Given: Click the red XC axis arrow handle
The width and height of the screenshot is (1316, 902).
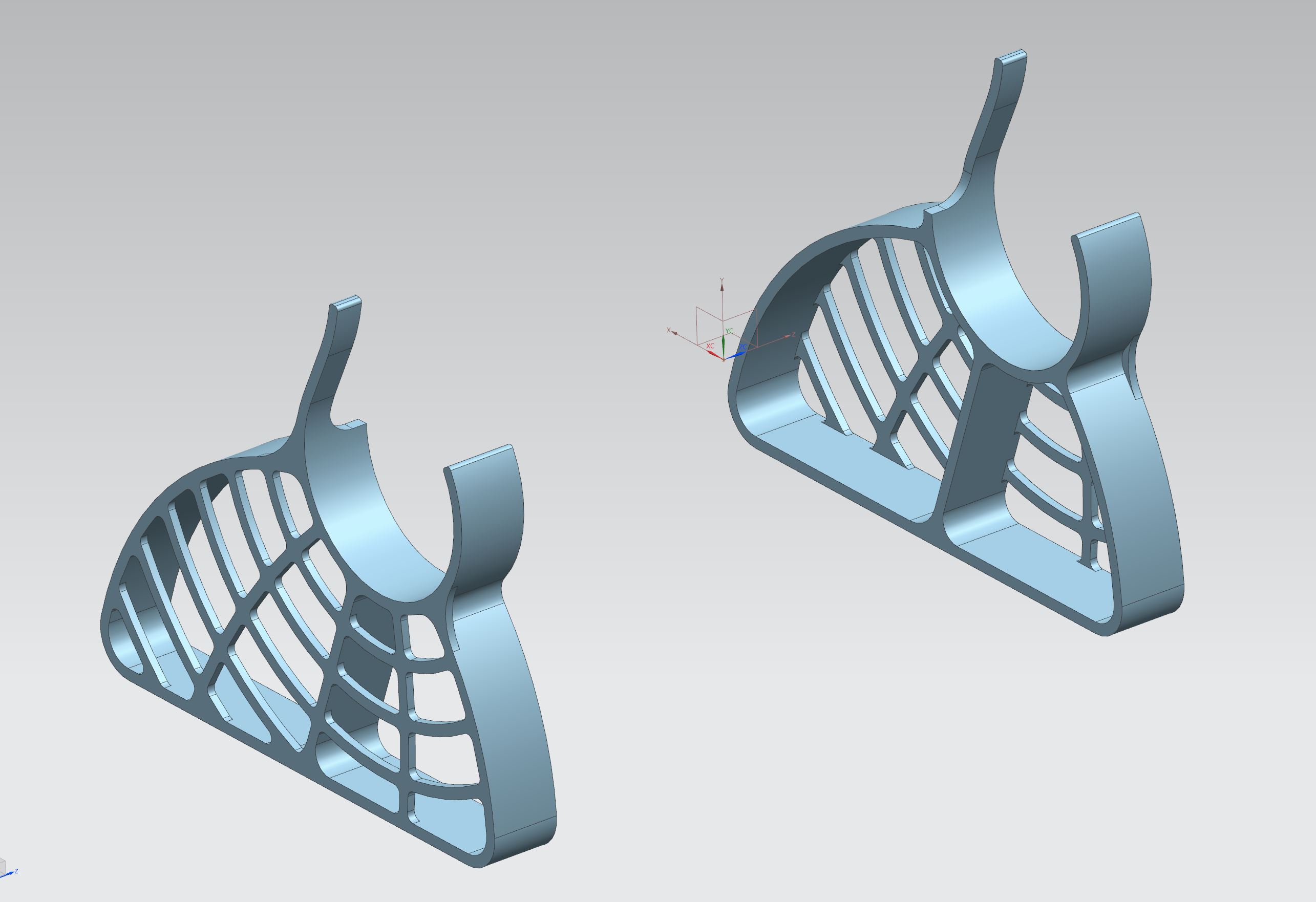Looking at the screenshot, I should (x=713, y=353).
